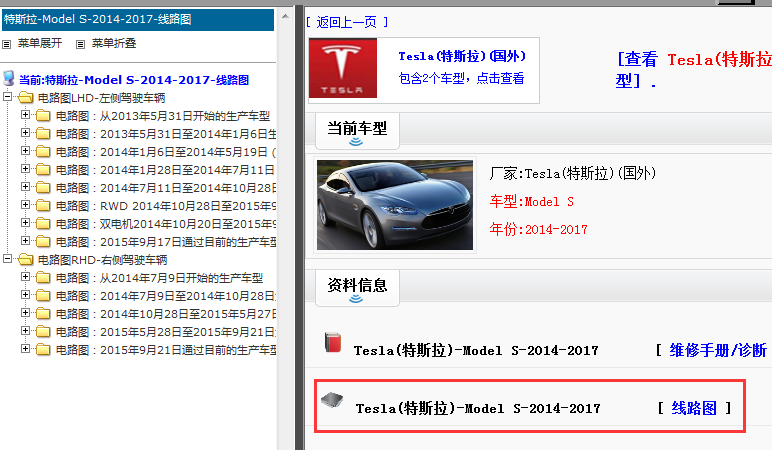Viewport: 772px width, 450px height.
Task: Click the red book icon for 维修手册
Action: (x=333, y=342)
